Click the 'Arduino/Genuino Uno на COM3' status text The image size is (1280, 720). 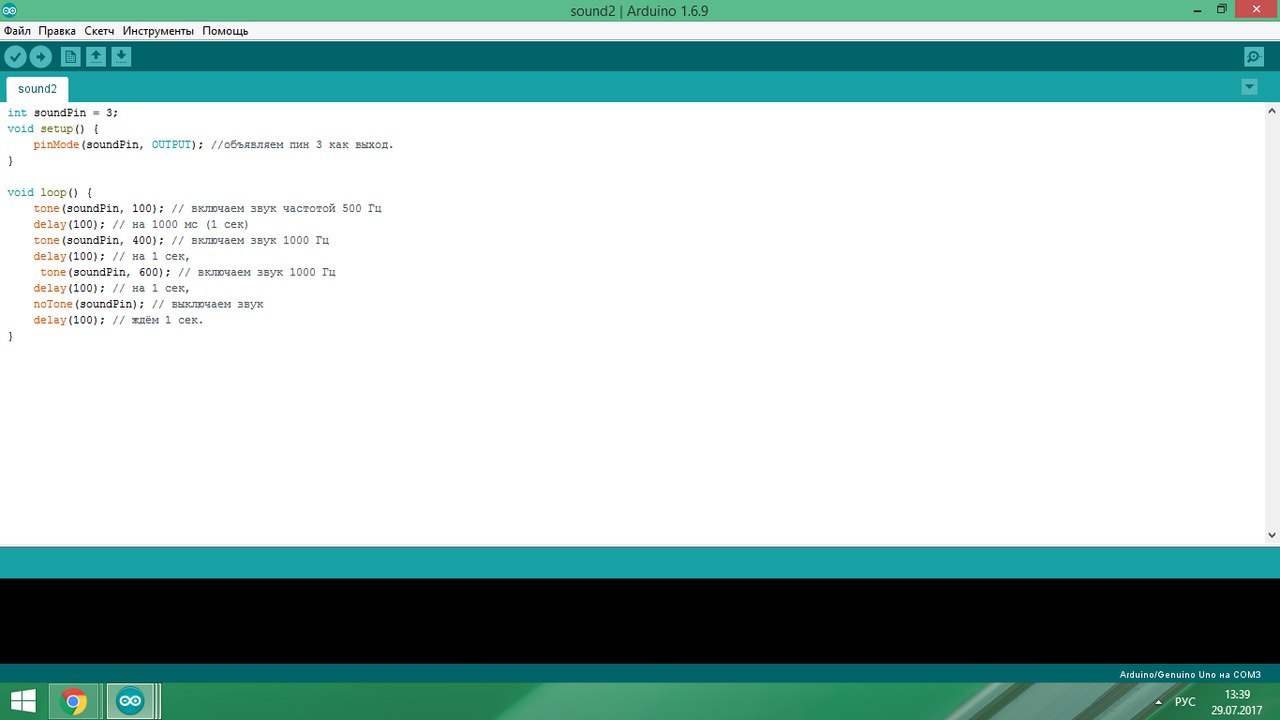(x=1190, y=674)
